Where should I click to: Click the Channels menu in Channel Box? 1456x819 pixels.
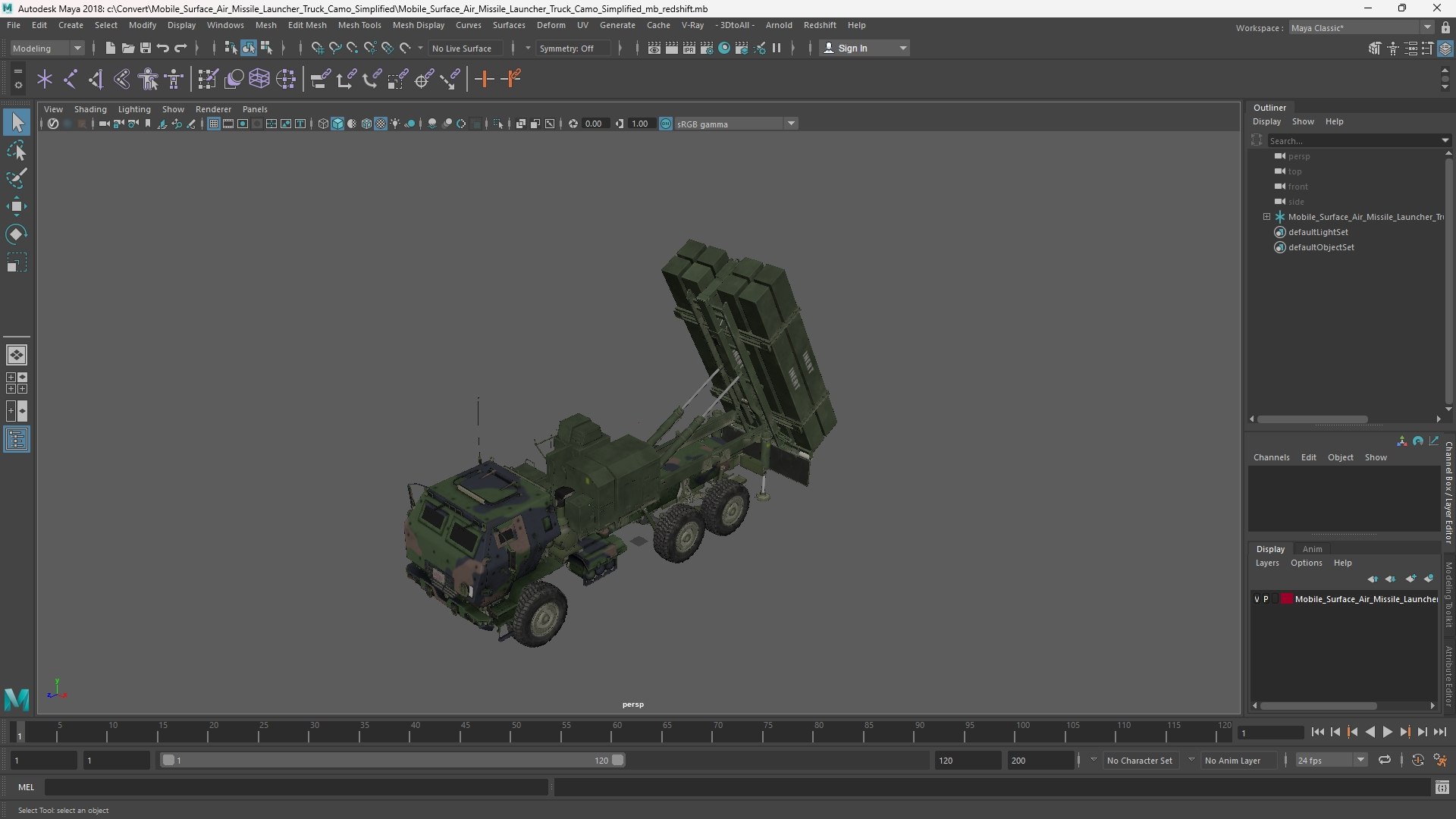(1271, 457)
